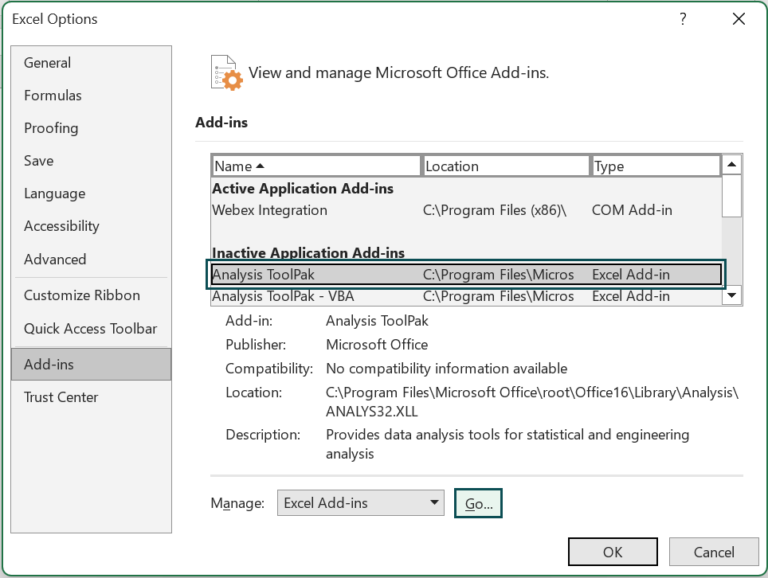
Task: Open Accessibility settings
Action: (x=91, y=226)
